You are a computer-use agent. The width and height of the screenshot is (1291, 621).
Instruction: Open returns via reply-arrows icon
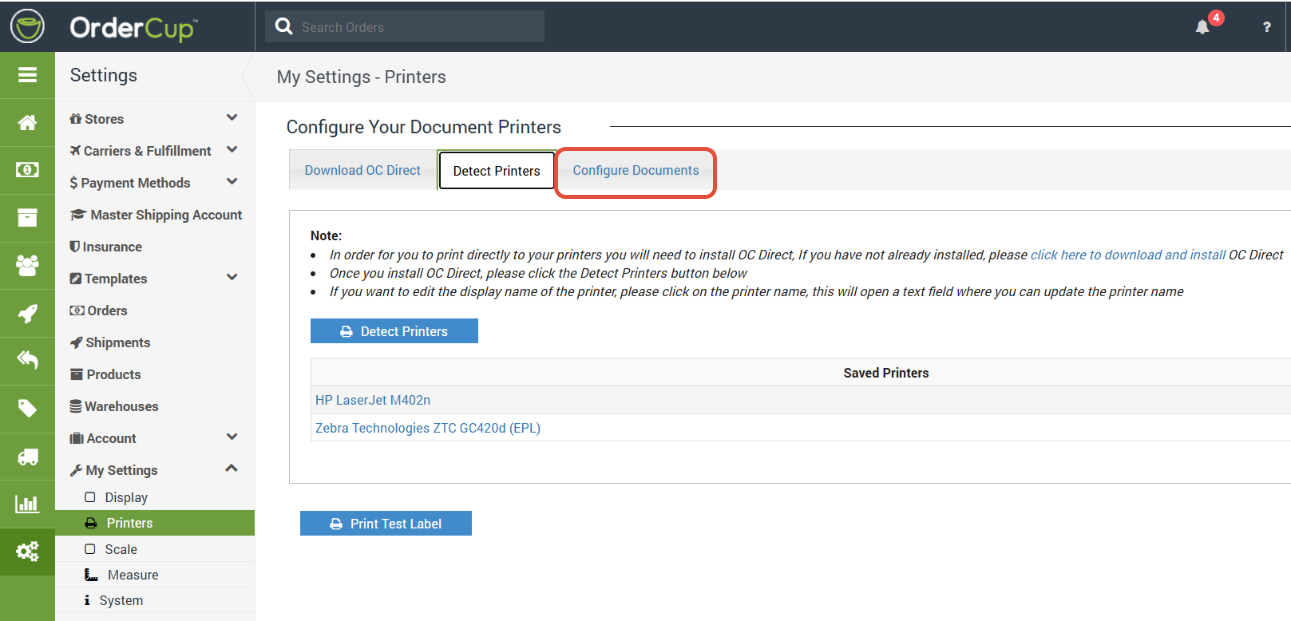click(x=27, y=361)
